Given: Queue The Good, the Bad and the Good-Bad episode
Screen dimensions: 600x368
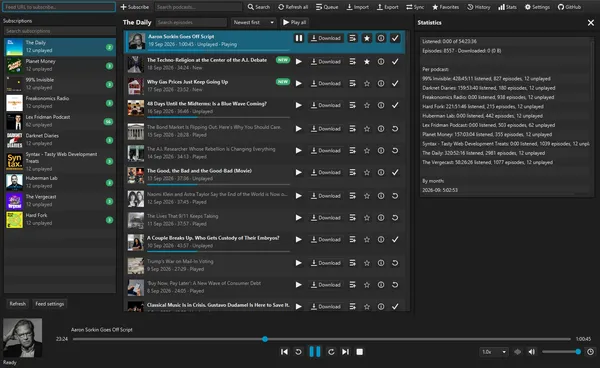Looking at the screenshot, I should pos(352,173).
